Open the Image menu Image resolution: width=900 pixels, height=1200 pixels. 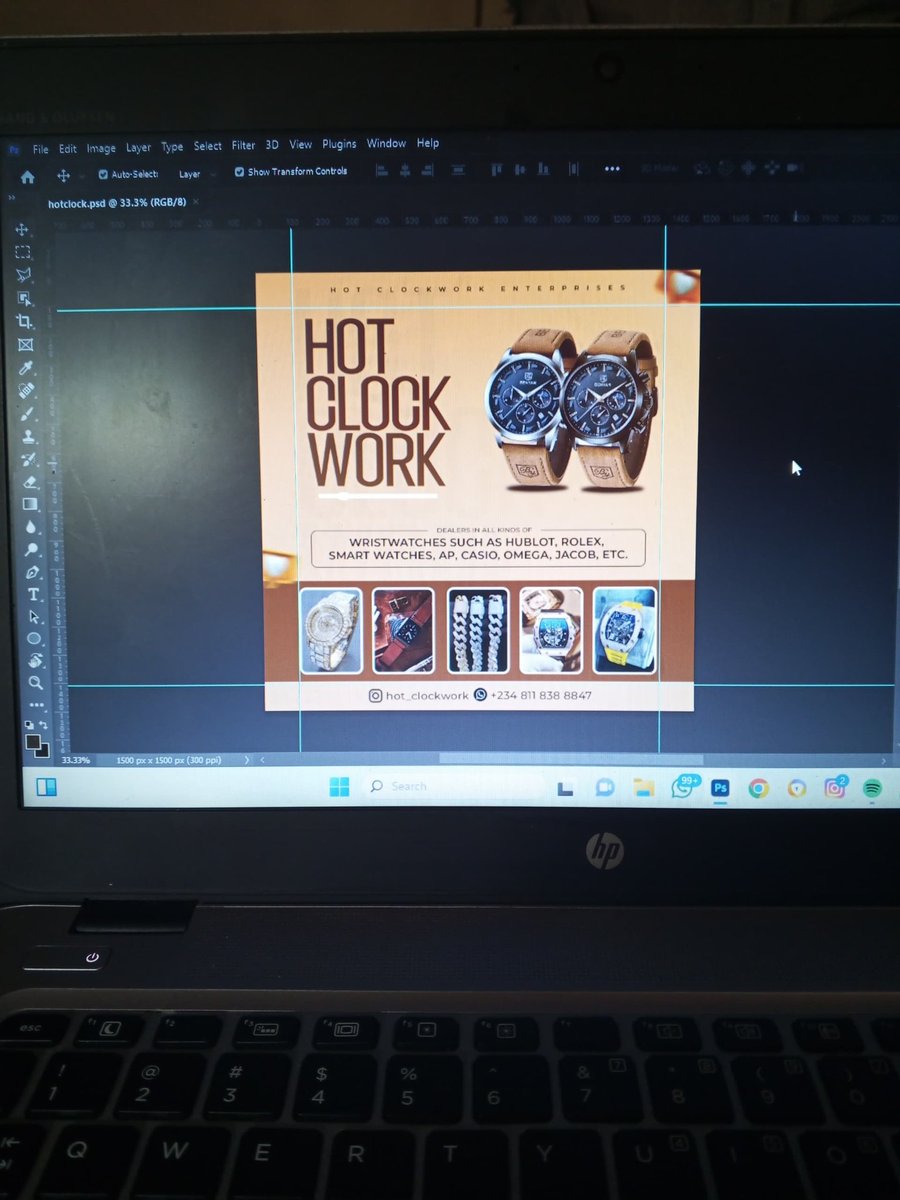[101, 148]
